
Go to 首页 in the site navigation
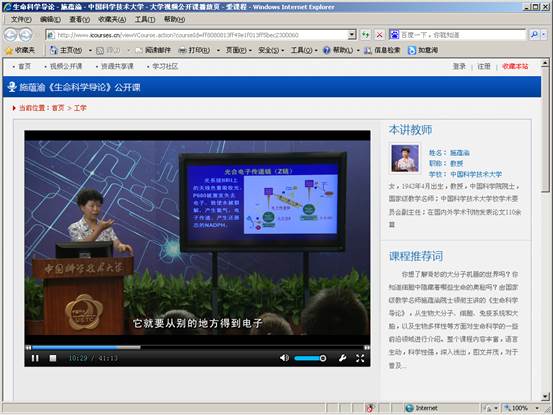24,66
